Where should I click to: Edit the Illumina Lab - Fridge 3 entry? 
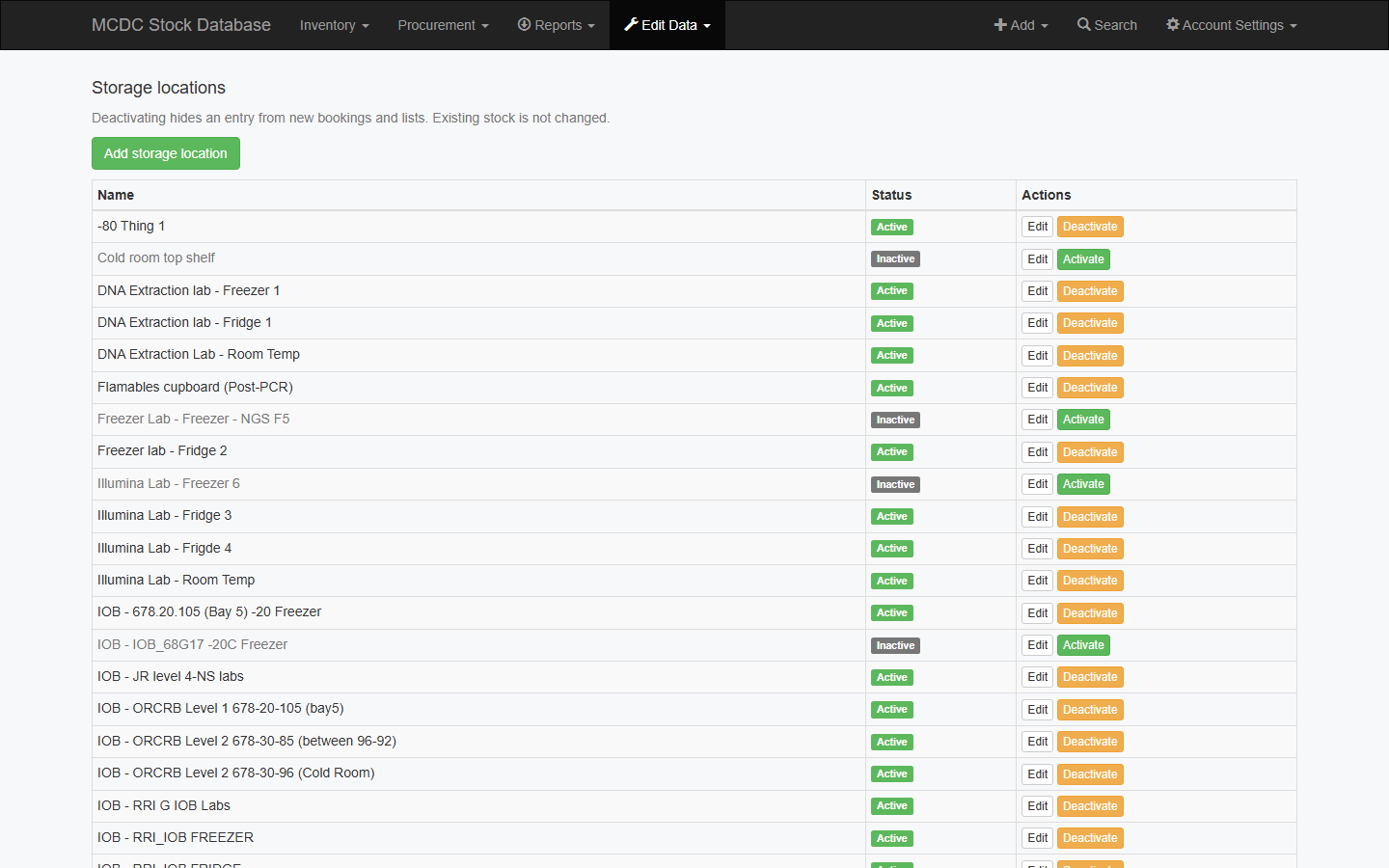point(1037,517)
